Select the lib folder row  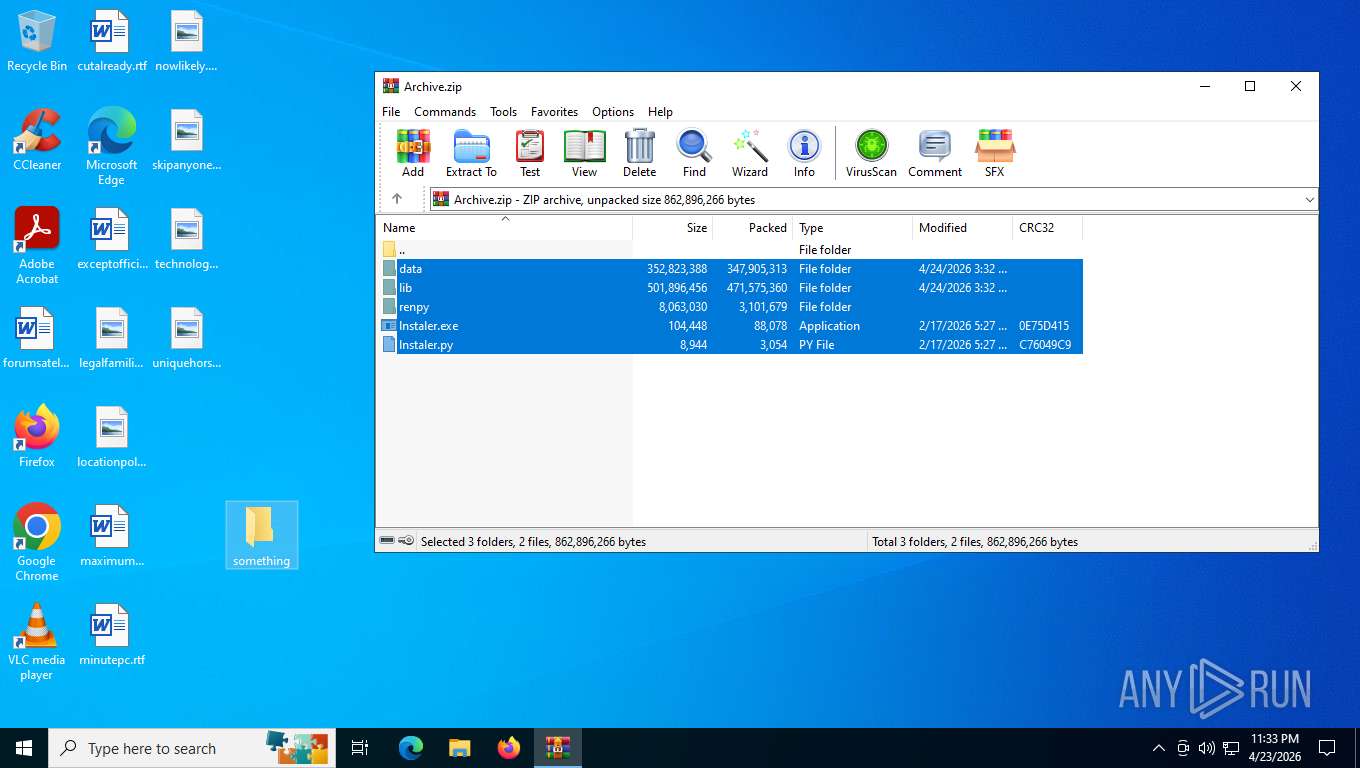pos(730,288)
